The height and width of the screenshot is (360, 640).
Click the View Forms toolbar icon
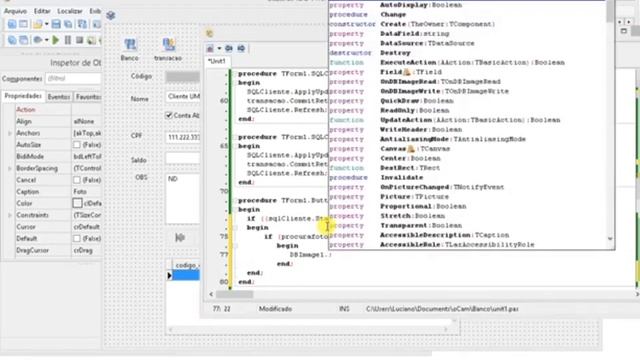[x=24, y=40]
